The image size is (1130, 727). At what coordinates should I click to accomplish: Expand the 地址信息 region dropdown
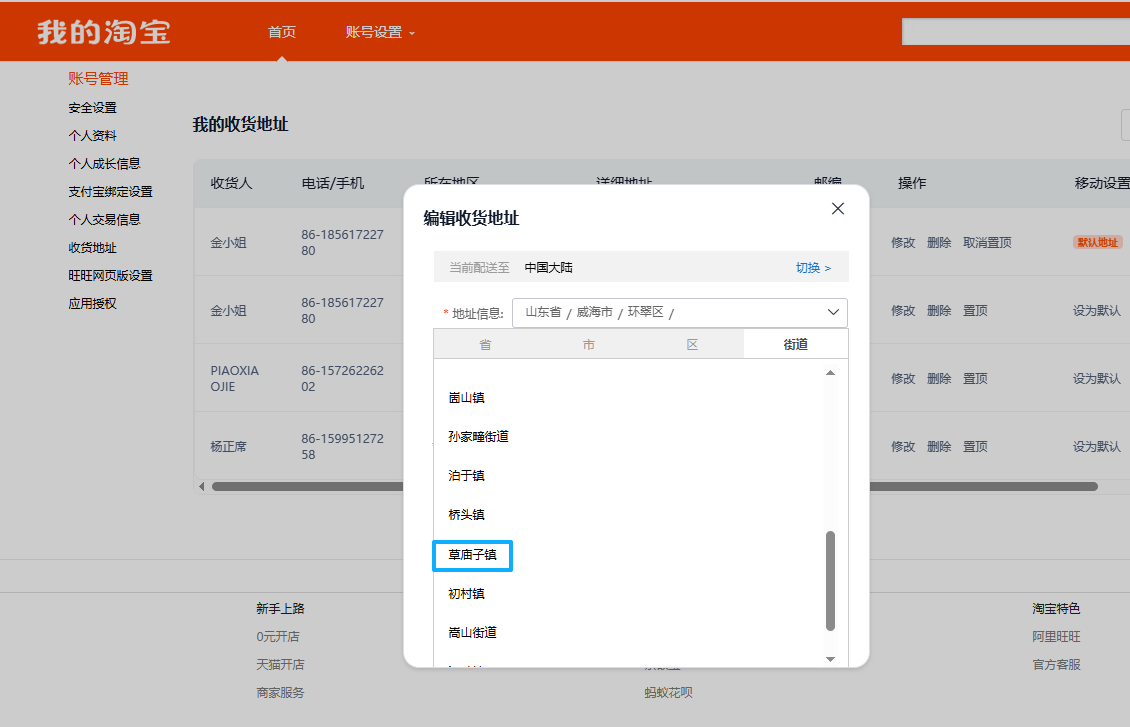pos(833,313)
